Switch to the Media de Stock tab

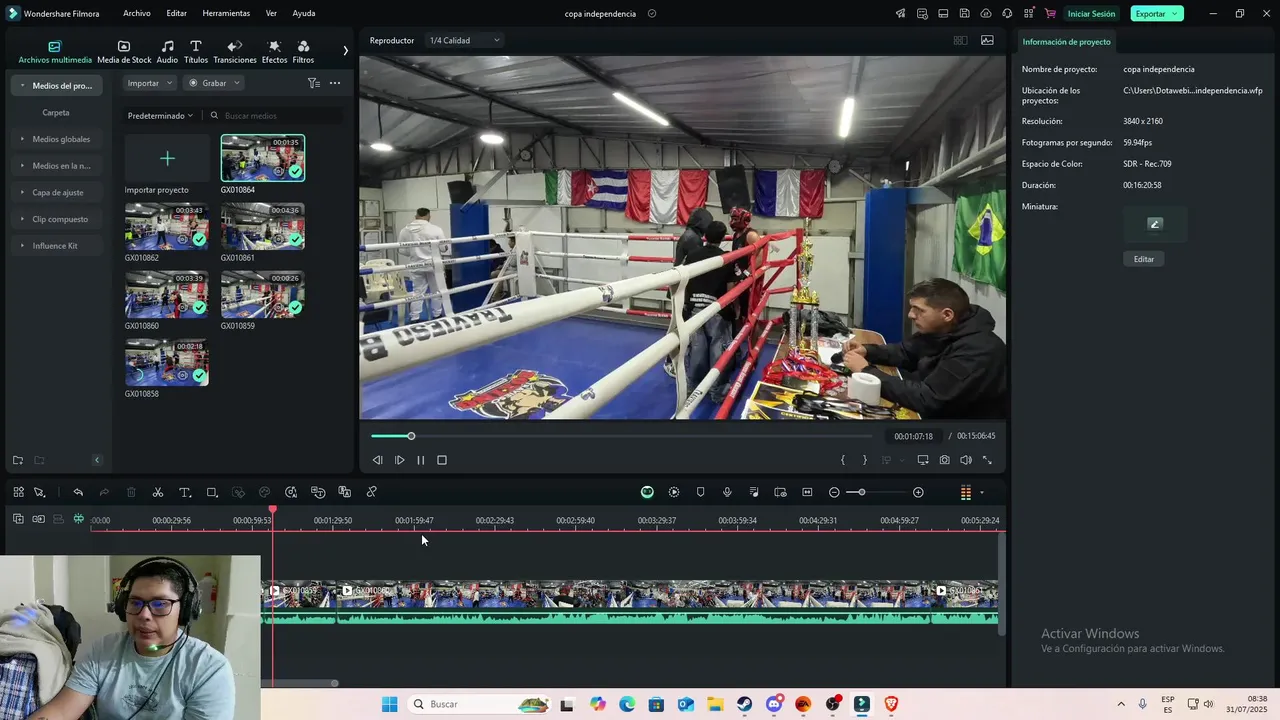124,52
